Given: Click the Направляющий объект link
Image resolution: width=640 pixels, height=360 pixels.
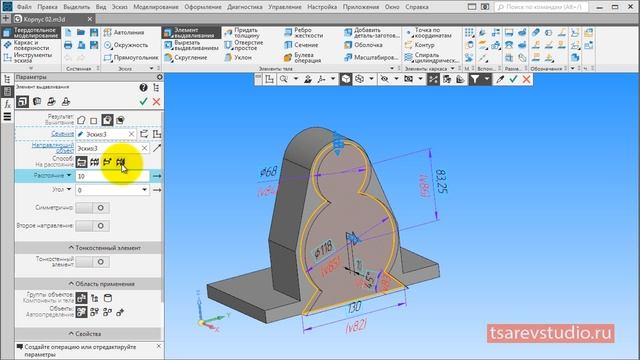Looking at the screenshot, I should 53,148.
